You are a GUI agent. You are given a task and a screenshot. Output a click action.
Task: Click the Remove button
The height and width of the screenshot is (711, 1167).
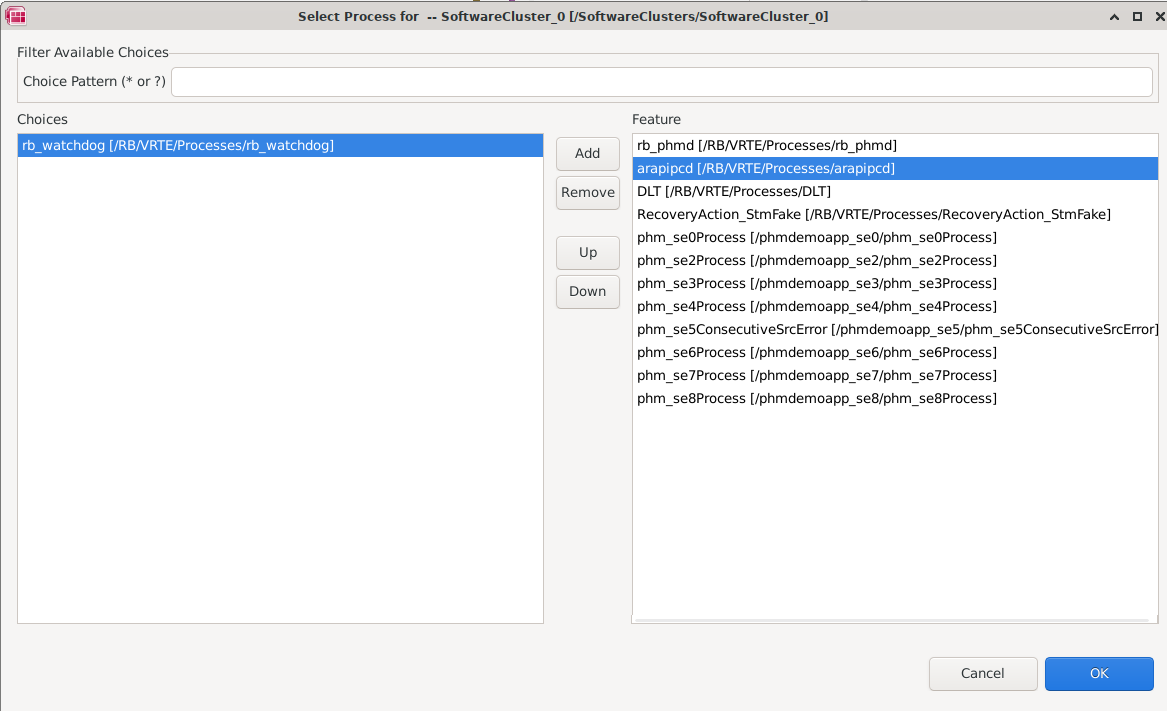(x=587, y=193)
